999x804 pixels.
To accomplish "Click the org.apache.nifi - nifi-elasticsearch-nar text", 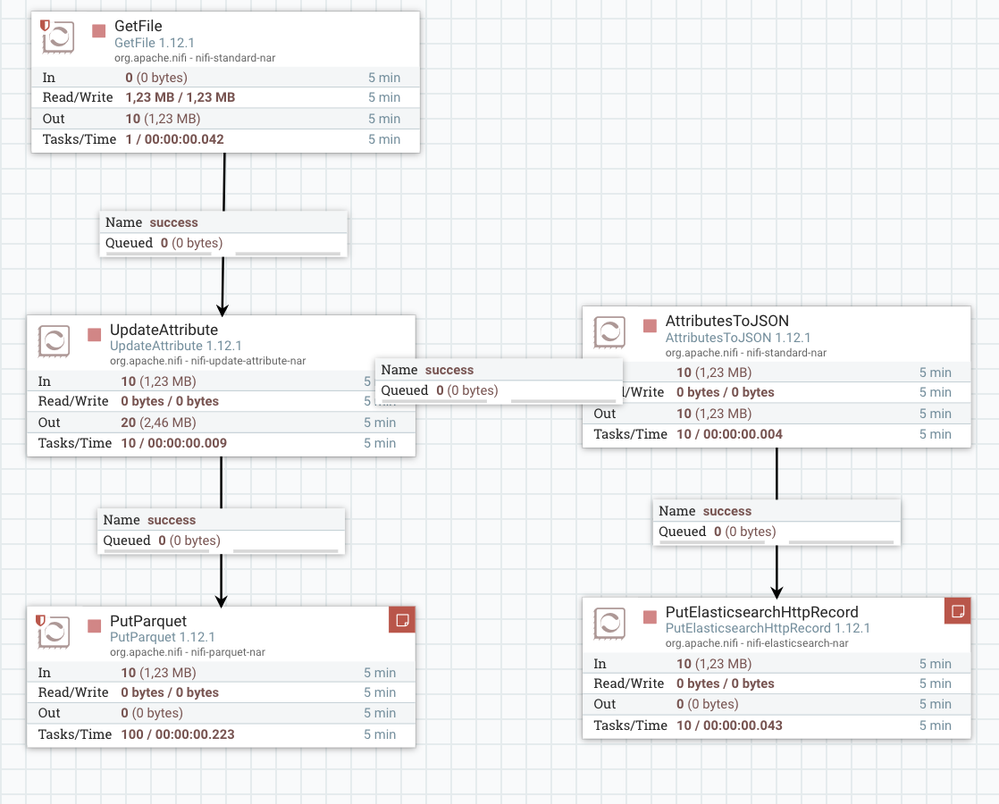I will (757, 643).
